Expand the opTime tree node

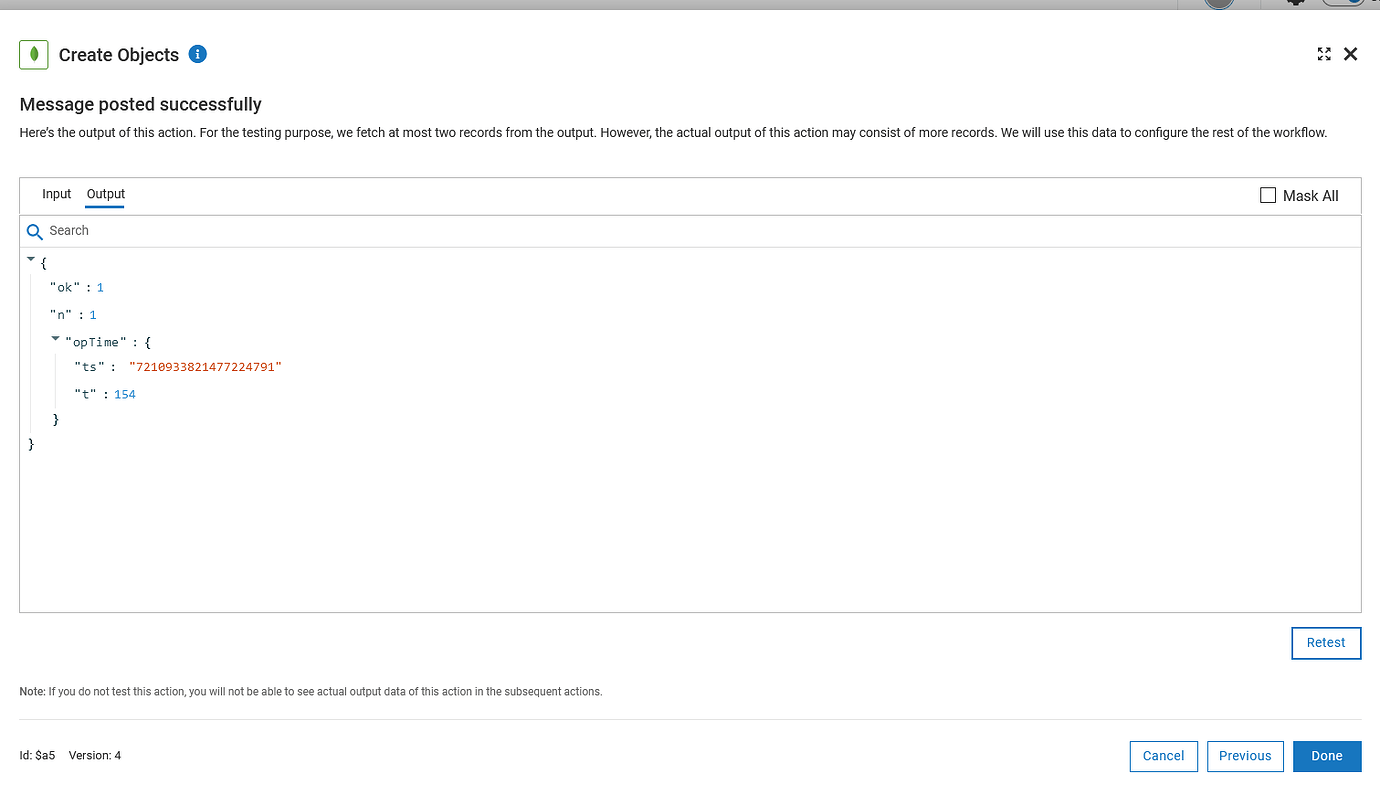coord(55,337)
